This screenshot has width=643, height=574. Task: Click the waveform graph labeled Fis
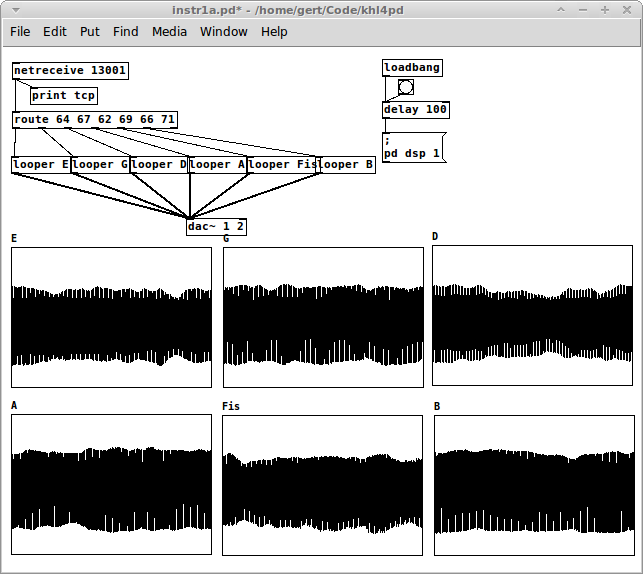[x=322, y=485]
